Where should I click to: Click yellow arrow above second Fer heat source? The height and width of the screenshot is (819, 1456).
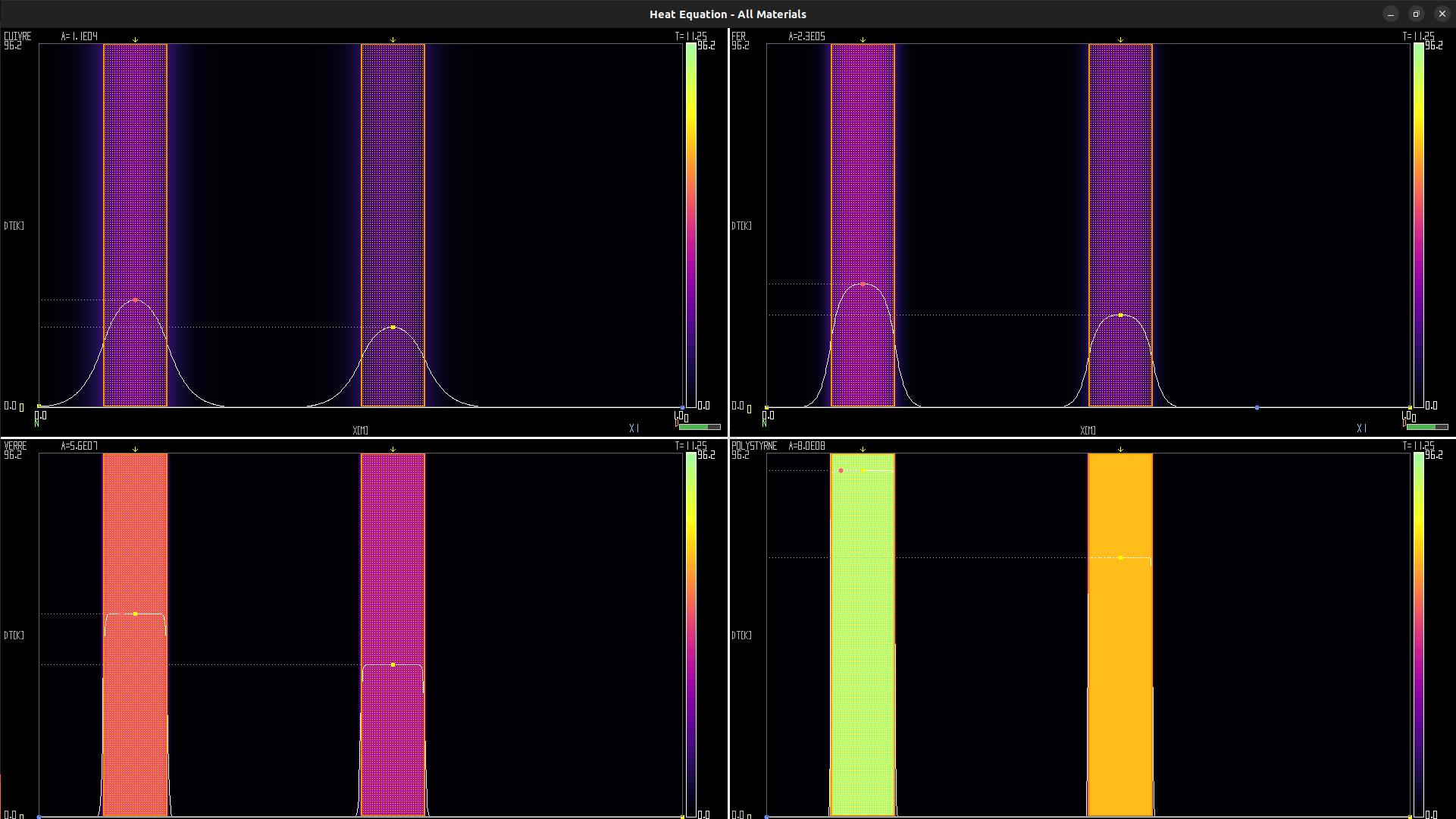click(x=1120, y=39)
